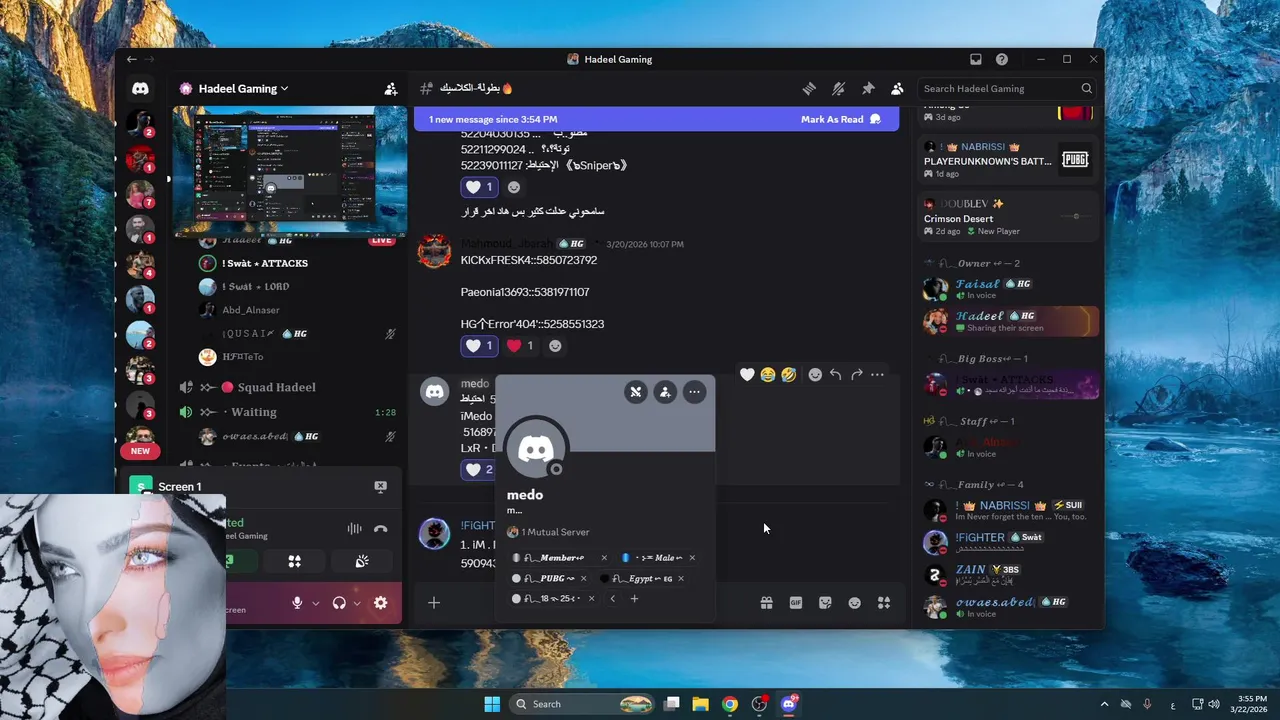Open the Activities button in voice panel

pyautogui.click(x=295, y=562)
